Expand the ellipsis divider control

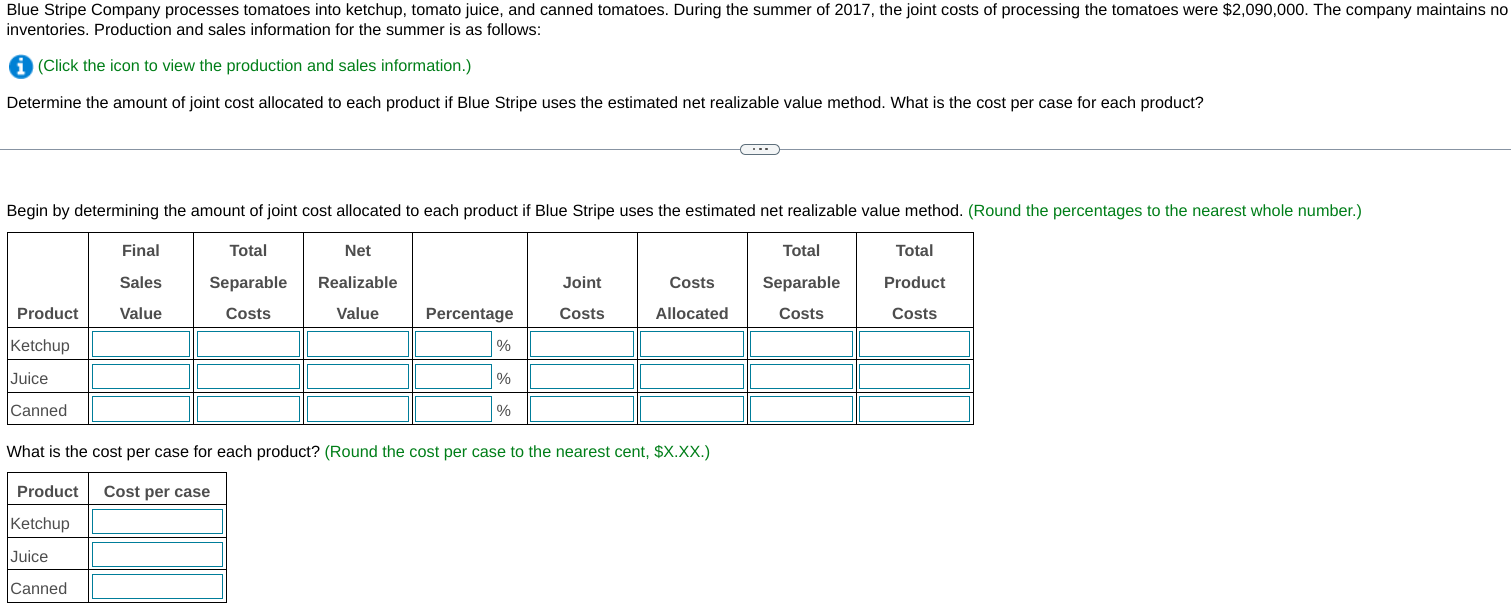pyautogui.click(x=758, y=149)
